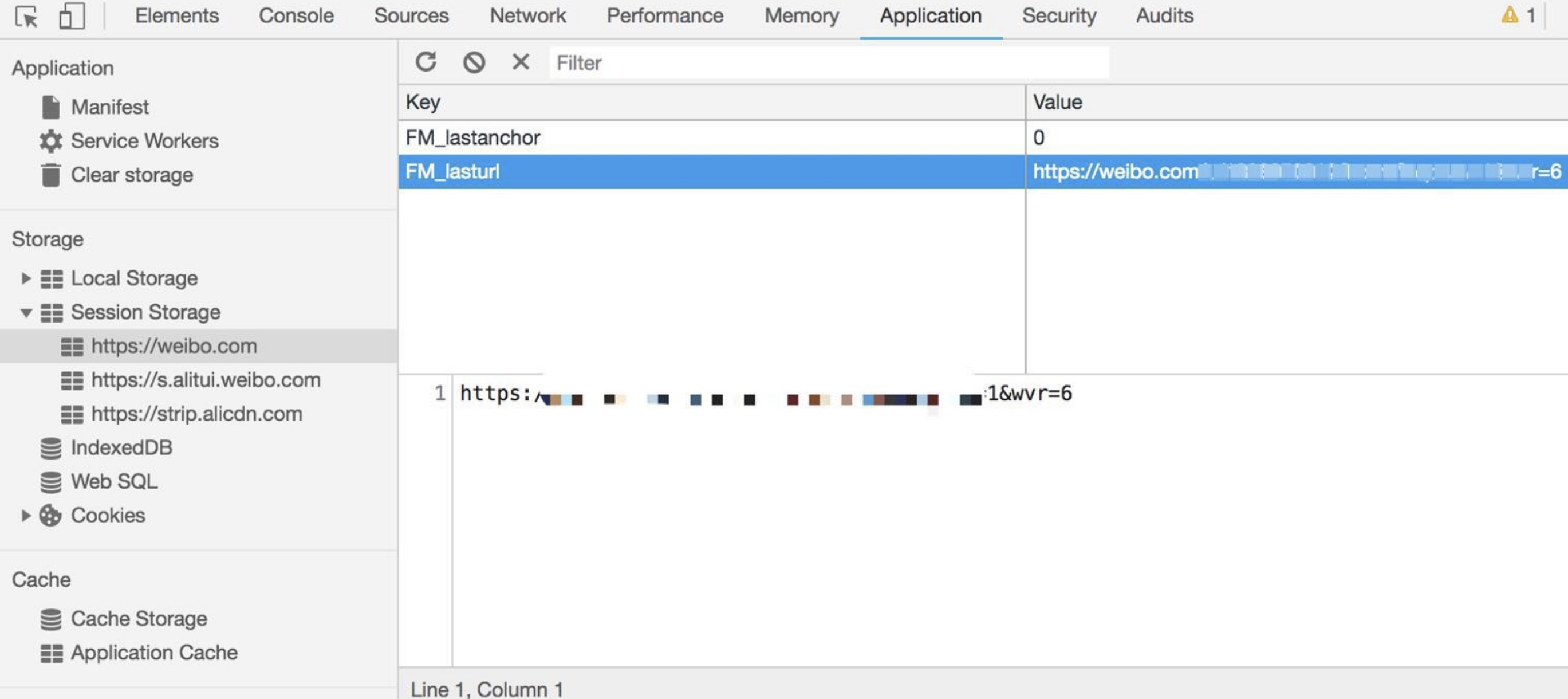1568x699 pixels.
Task: Open the Security tab
Action: coord(1058,16)
